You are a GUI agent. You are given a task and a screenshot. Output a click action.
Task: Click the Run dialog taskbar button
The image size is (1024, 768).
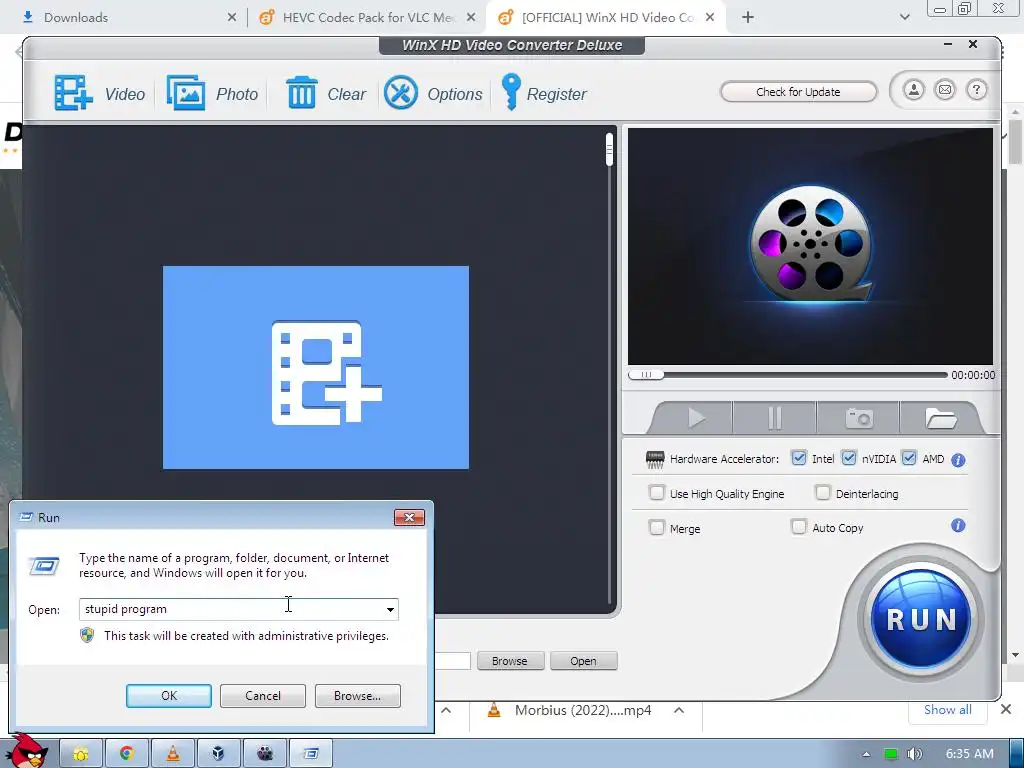click(x=311, y=754)
